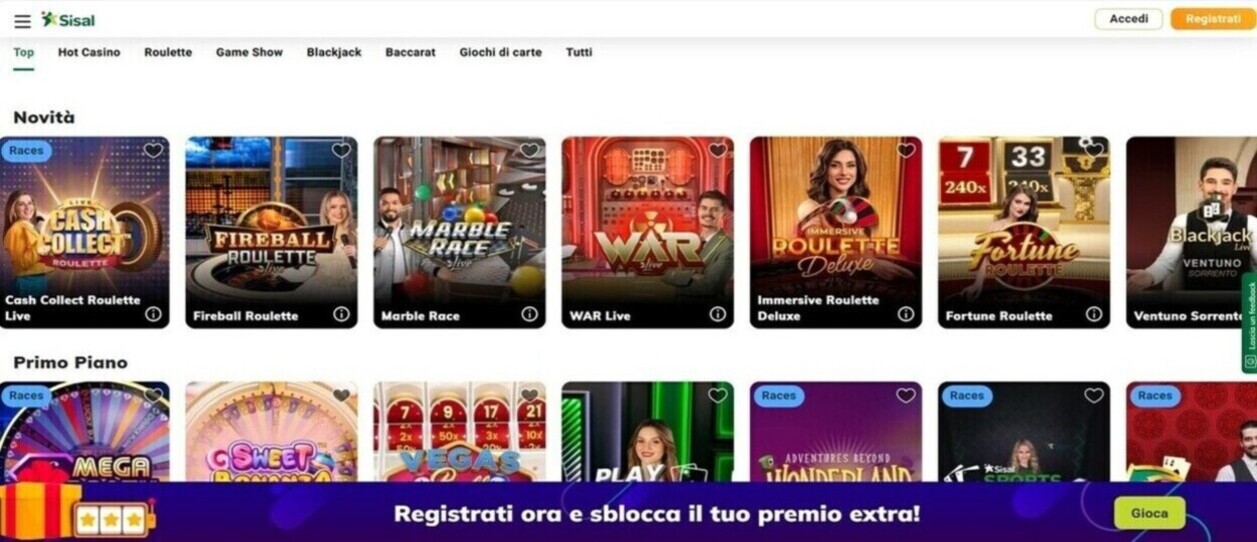
Task: Switch to Hot Casino tab
Action: (89, 52)
